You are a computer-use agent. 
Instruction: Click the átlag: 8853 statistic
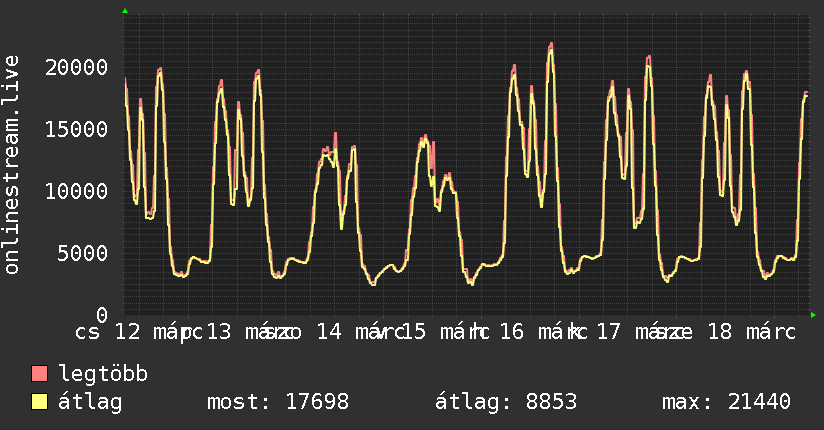pyautogui.click(x=506, y=402)
